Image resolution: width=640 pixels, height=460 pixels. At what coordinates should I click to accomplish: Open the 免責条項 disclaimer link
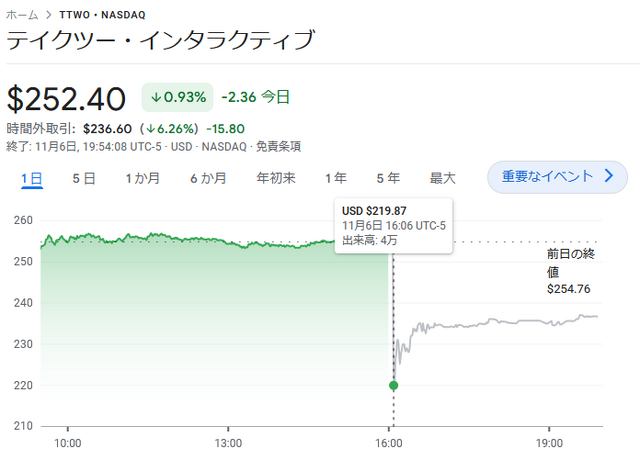coord(279,146)
